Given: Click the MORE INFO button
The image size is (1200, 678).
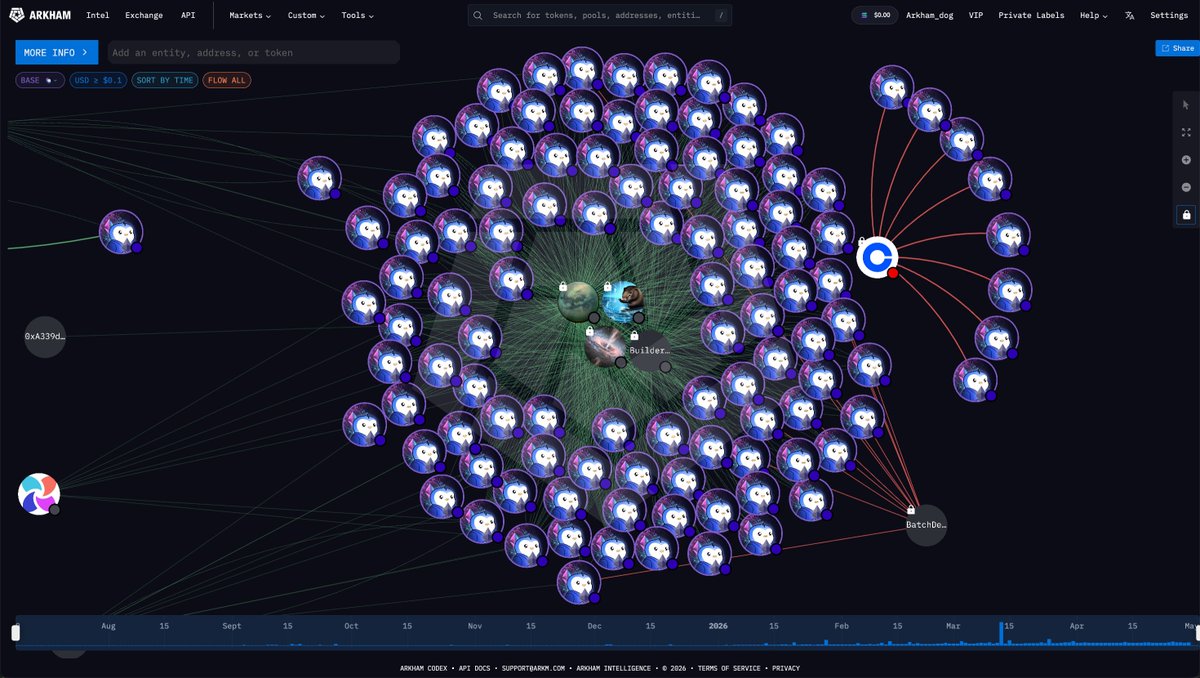Looking at the screenshot, I should tap(57, 52).
